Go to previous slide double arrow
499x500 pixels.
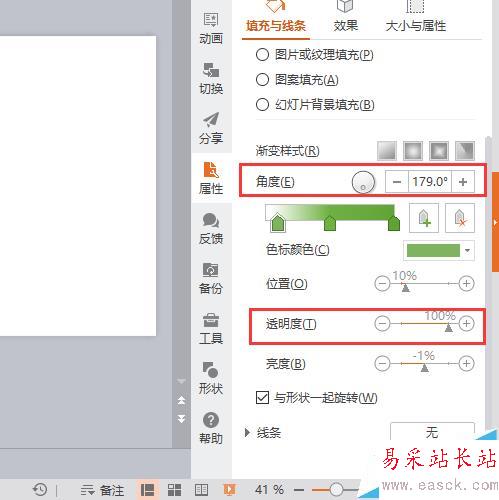(x=181, y=400)
